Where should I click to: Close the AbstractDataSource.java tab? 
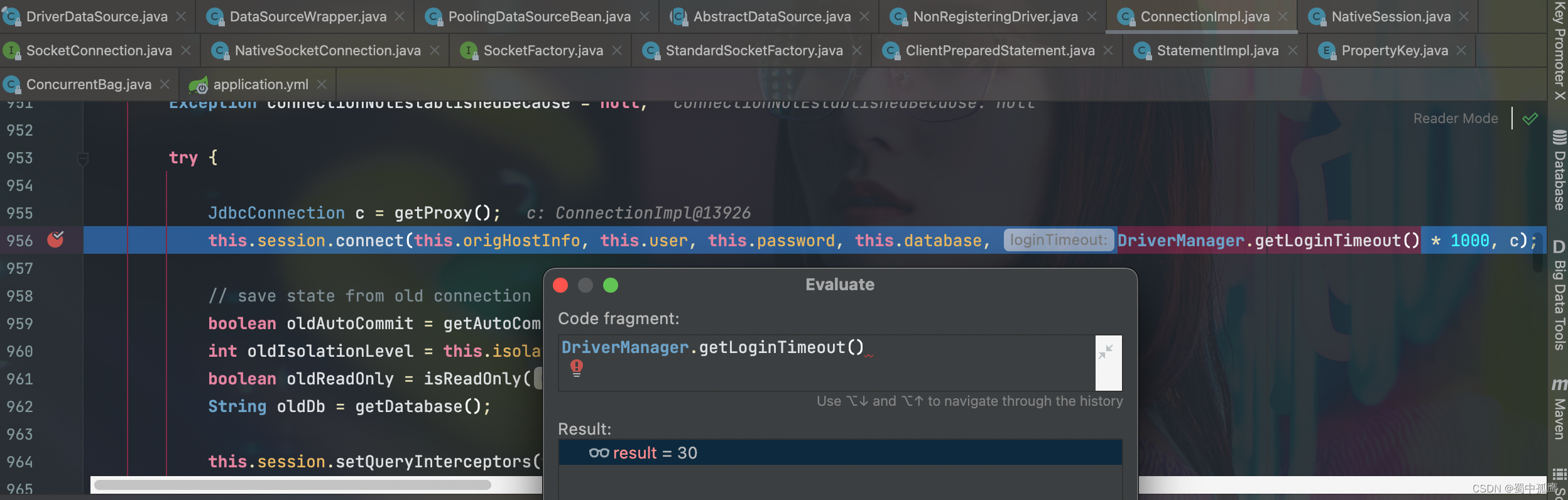click(x=864, y=16)
